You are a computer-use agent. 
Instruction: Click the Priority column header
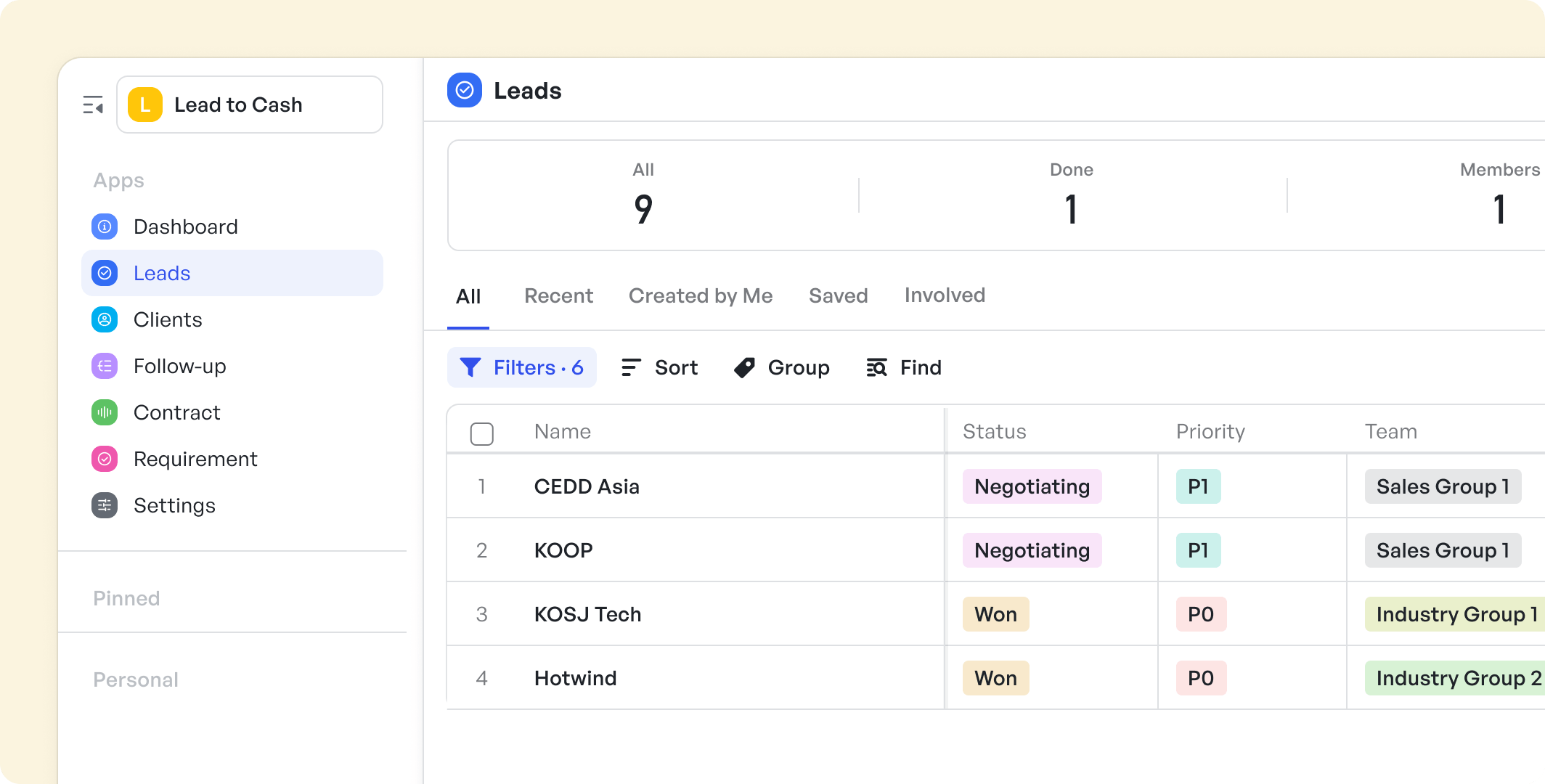point(1210,431)
